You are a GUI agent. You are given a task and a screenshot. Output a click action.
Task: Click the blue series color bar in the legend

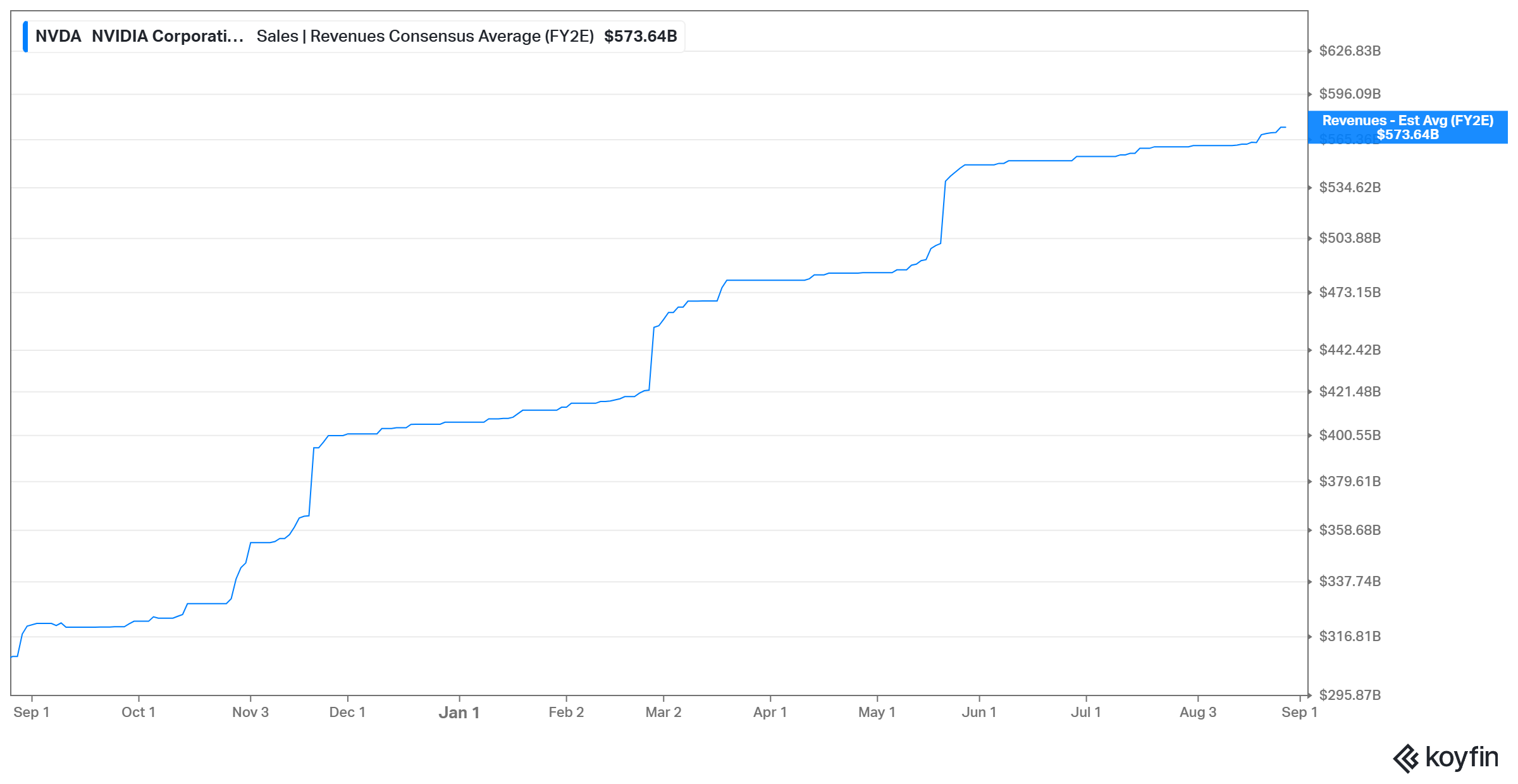click(25, 37)
